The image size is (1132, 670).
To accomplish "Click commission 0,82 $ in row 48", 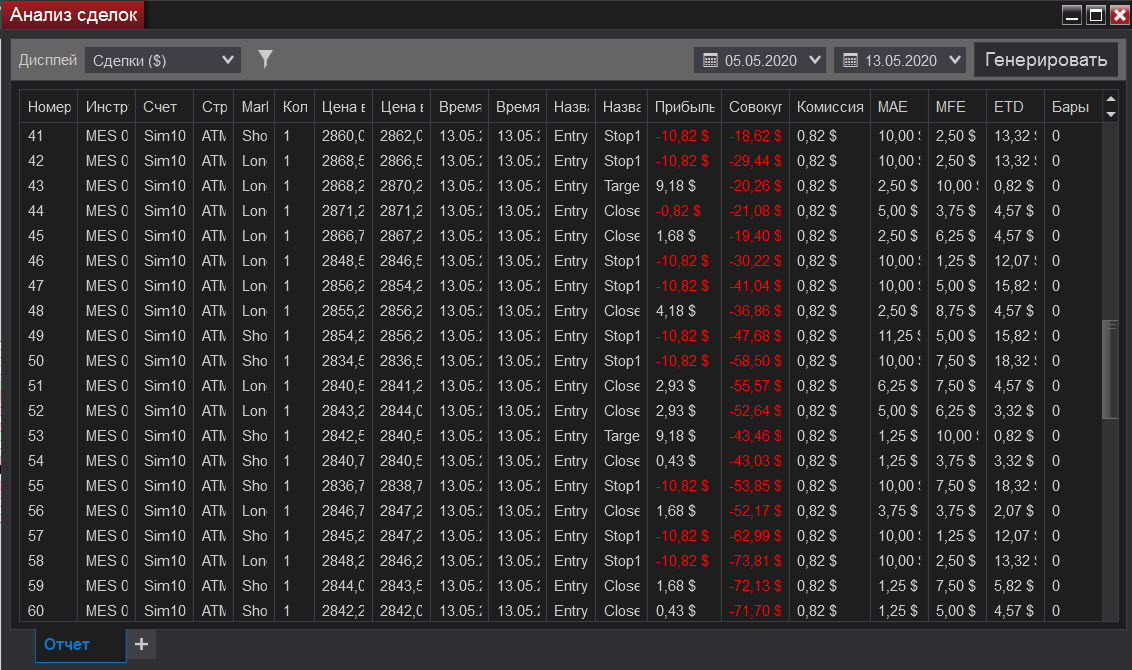I will coord(817,311).
